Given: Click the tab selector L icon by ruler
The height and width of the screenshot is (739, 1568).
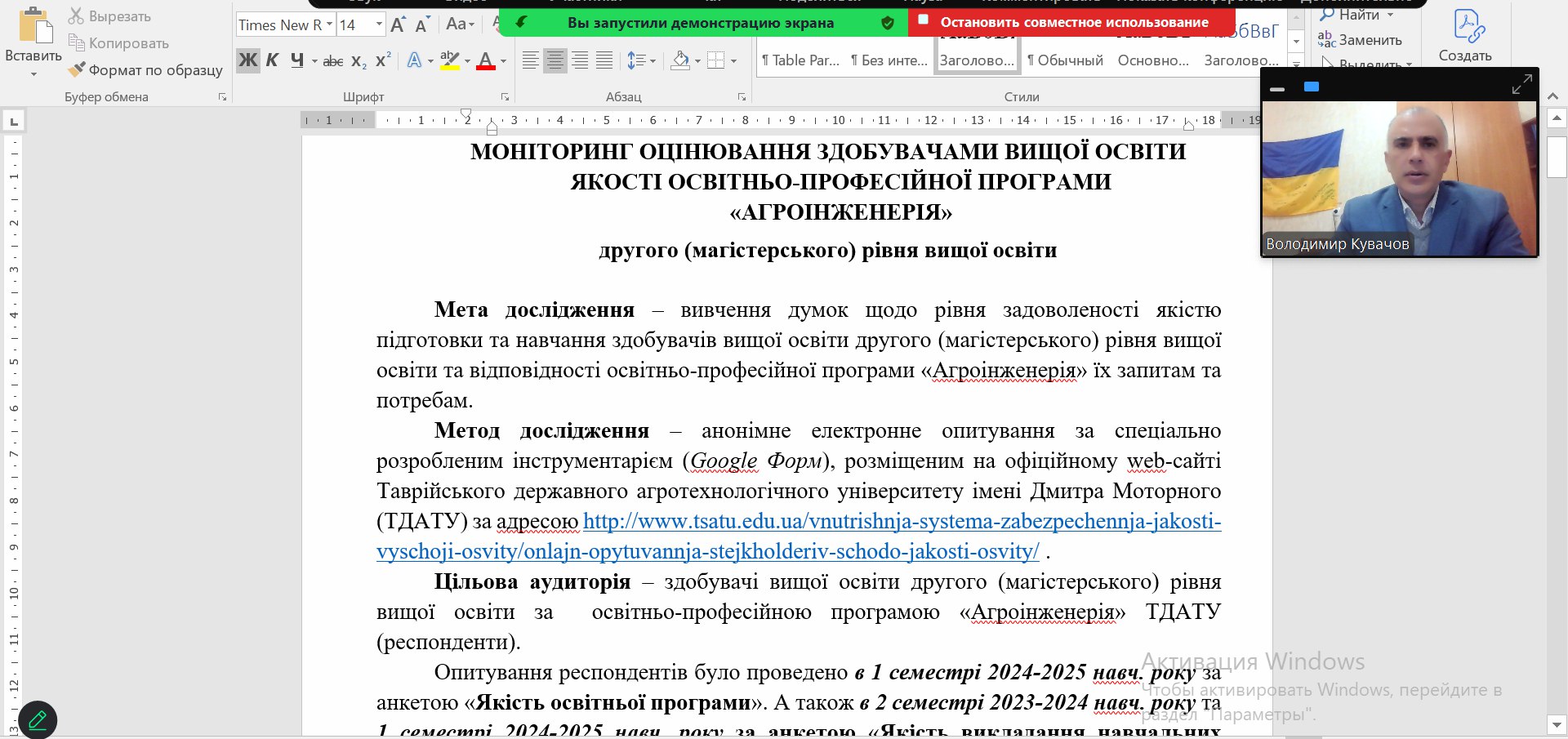Looking at the screenshot, I should pyautogui.click(x=13, y=122).
